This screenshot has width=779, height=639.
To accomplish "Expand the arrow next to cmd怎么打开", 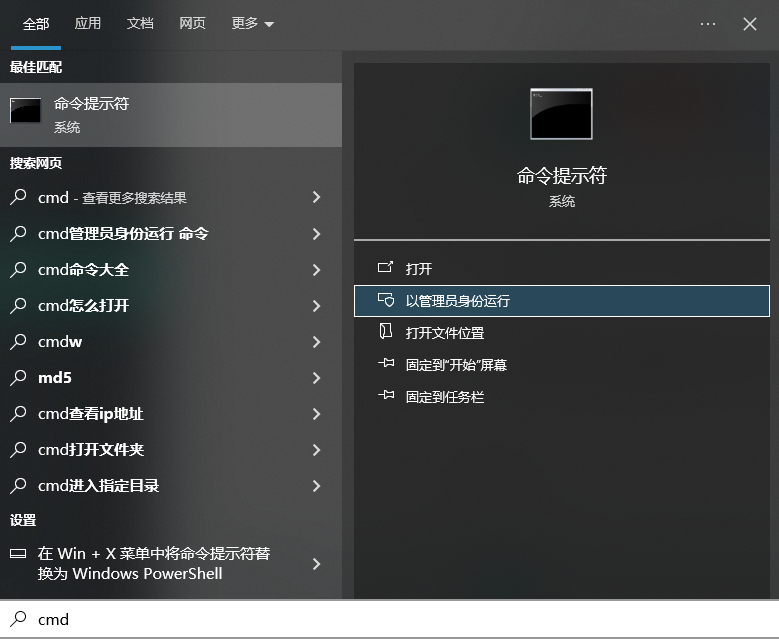I will pos(316,306).
